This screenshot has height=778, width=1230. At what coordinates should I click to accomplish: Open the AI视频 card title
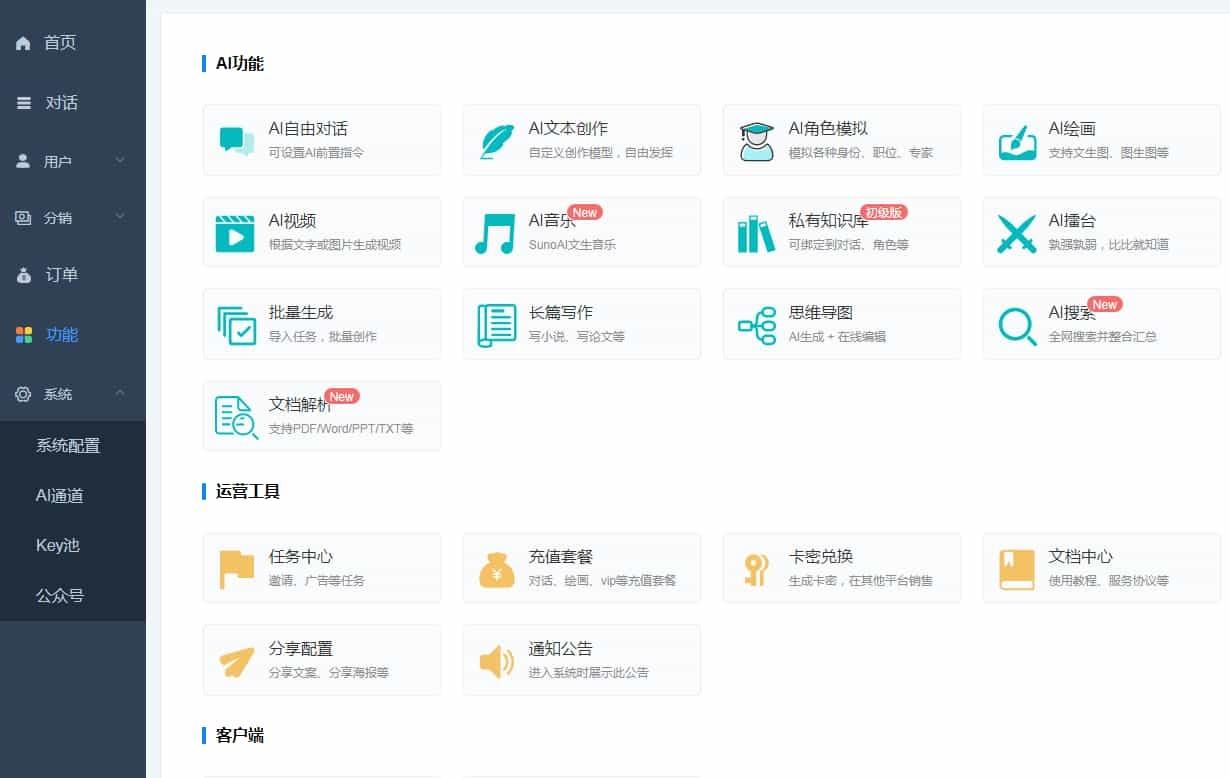[292, 221]
